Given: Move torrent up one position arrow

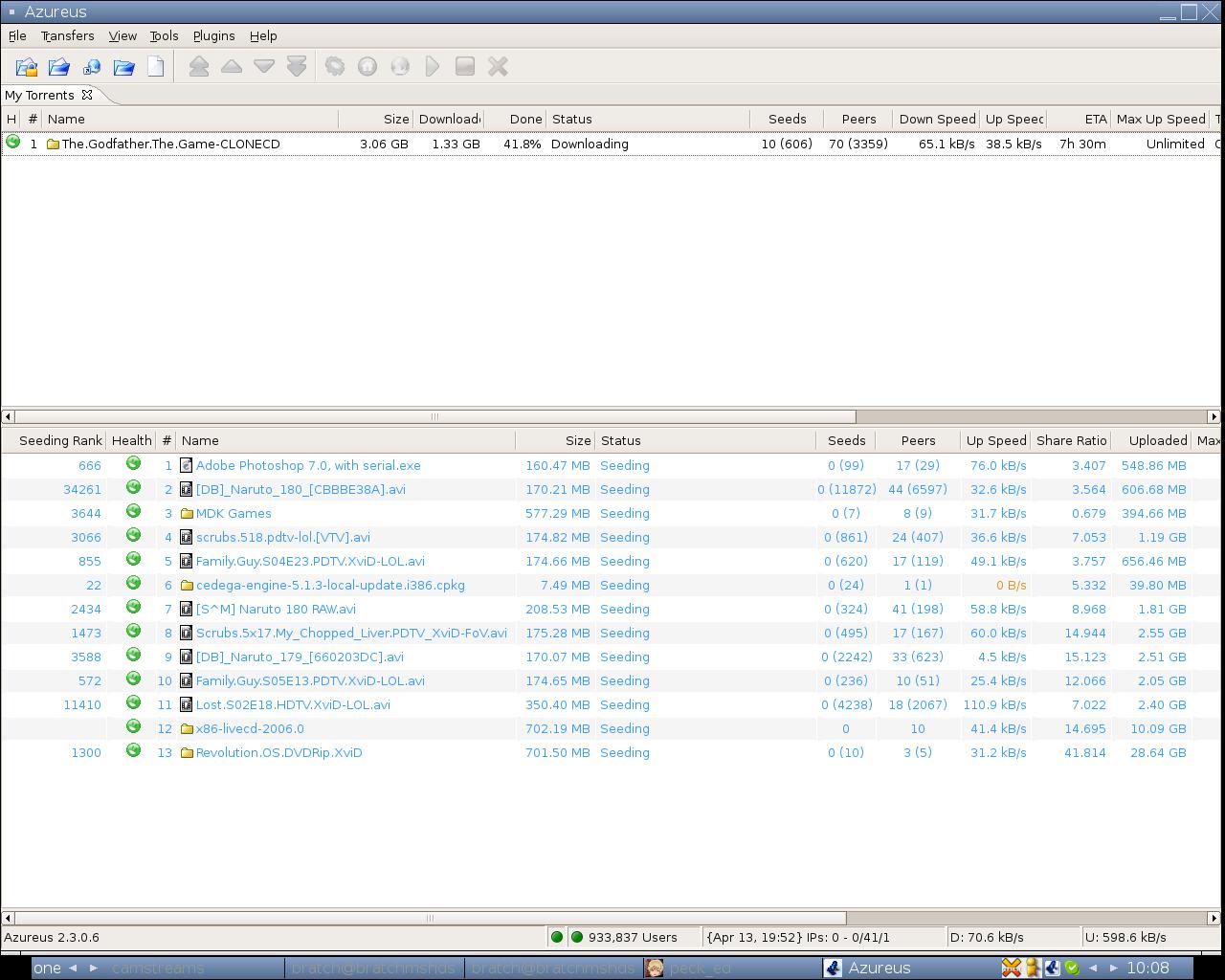Looking at the screenshot, I should tap(232, 66).
